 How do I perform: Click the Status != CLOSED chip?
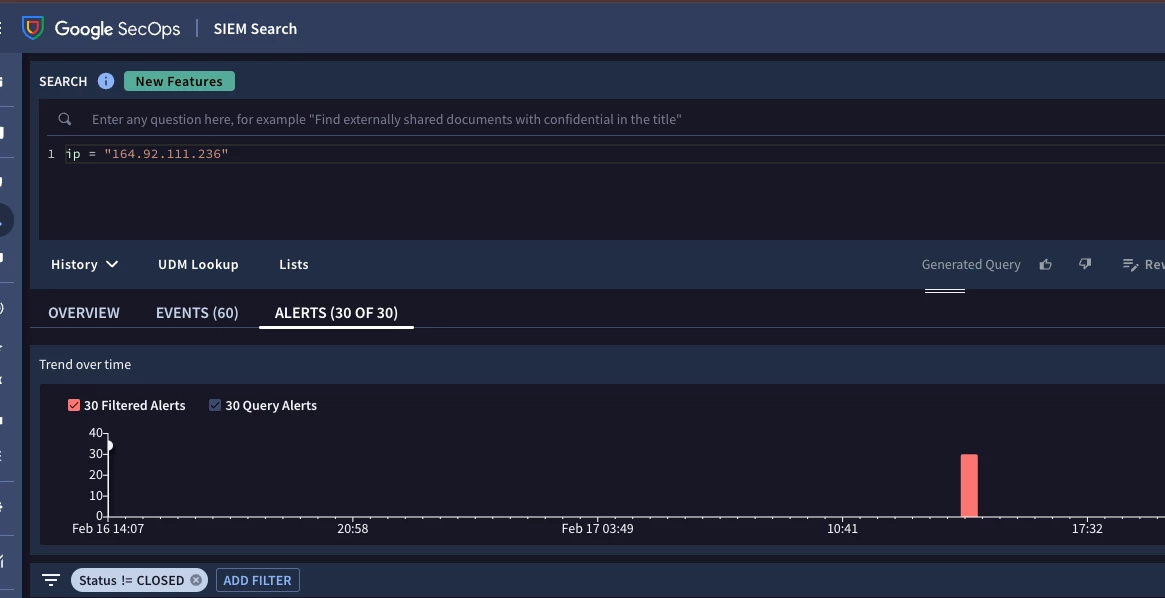132,580
